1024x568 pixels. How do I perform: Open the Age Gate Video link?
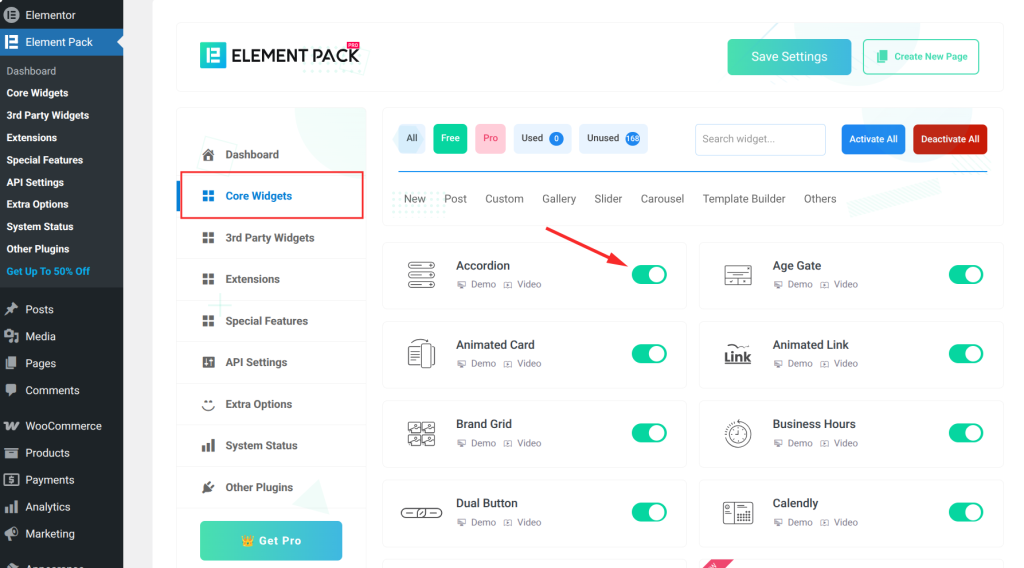click(x=839, y=285)
